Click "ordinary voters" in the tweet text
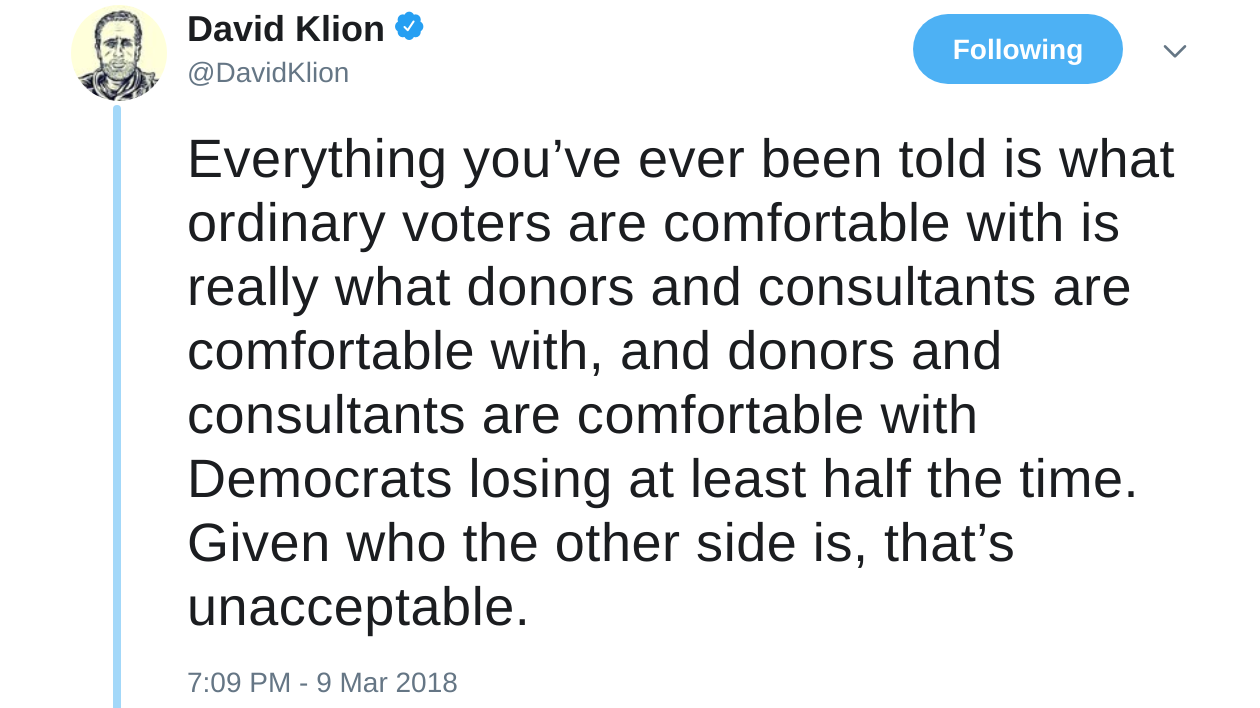The image size is (1260, 708). click(369, 224)
